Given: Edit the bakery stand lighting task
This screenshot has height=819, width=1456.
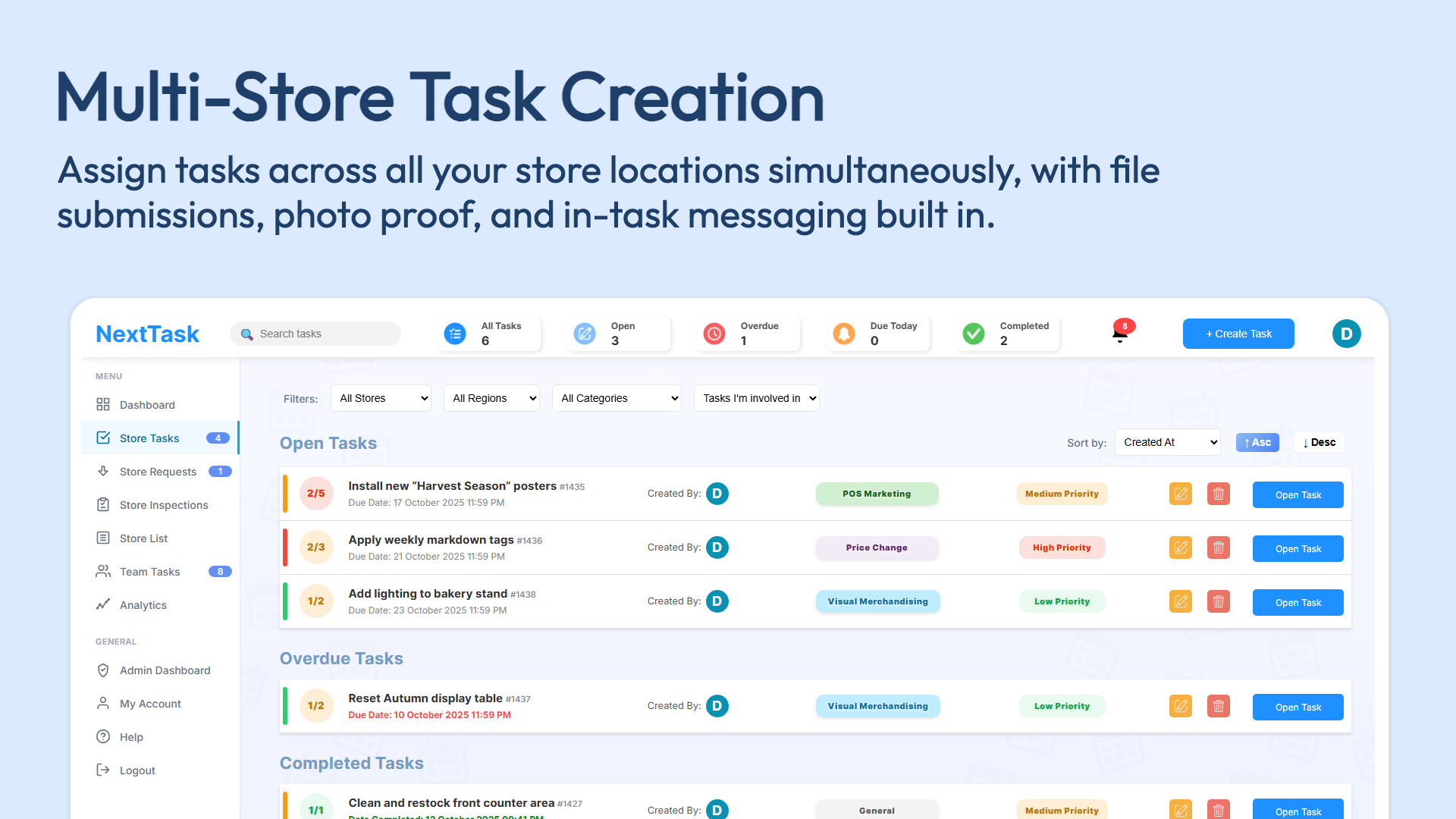Looking at the screenshot, I should coord(1181,601).
